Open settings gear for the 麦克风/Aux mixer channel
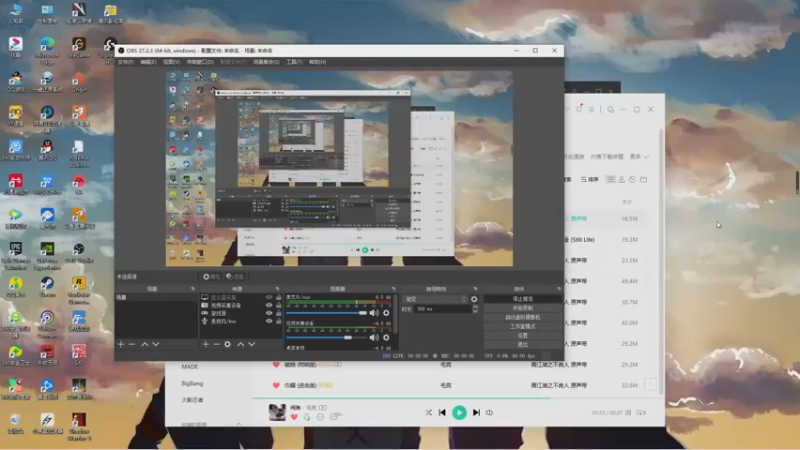This screenshot has height=450, width=800. (386, 313)
